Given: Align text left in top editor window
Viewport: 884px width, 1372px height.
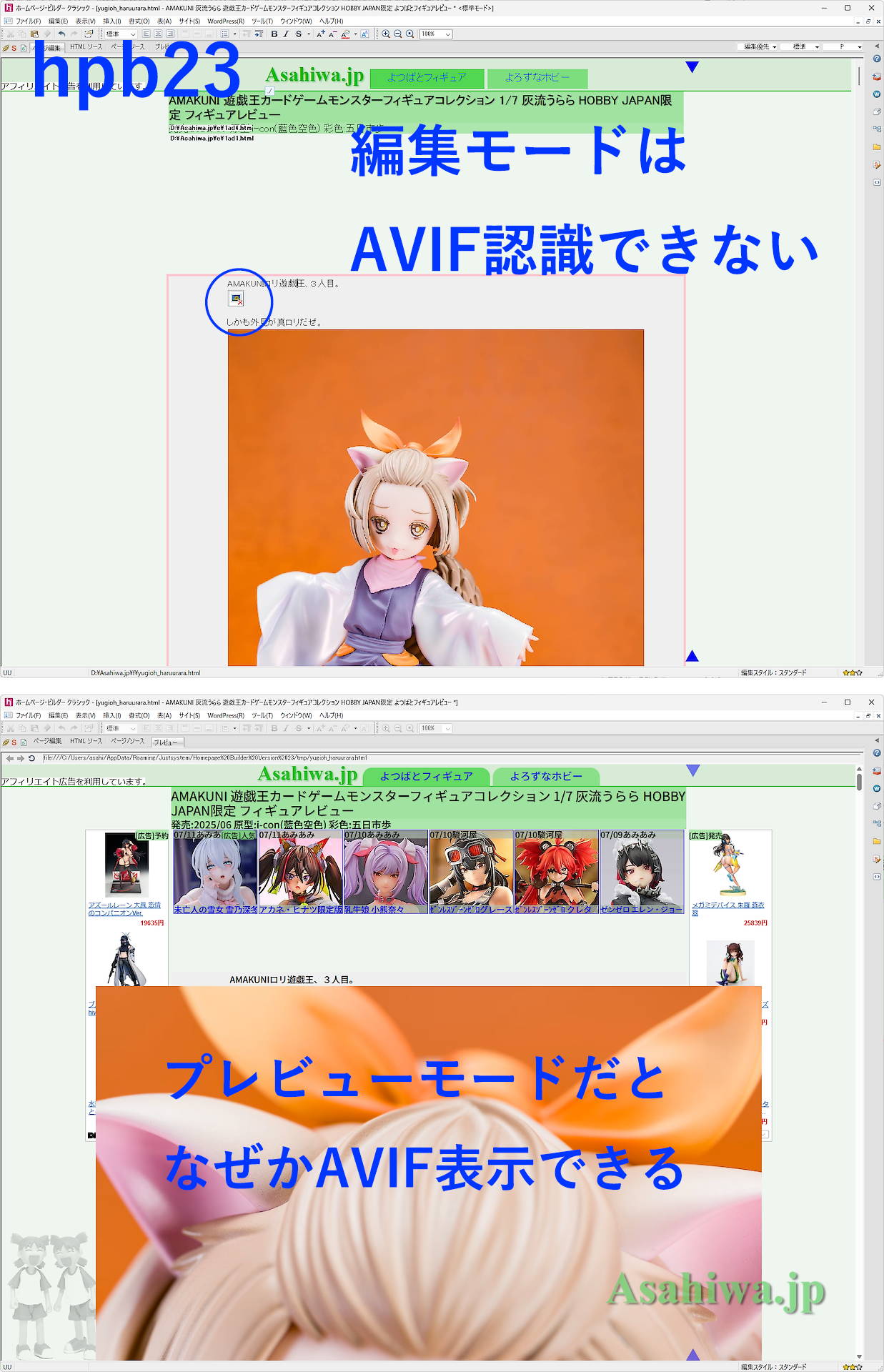Looking at the screenshot, I should (146, 34).
